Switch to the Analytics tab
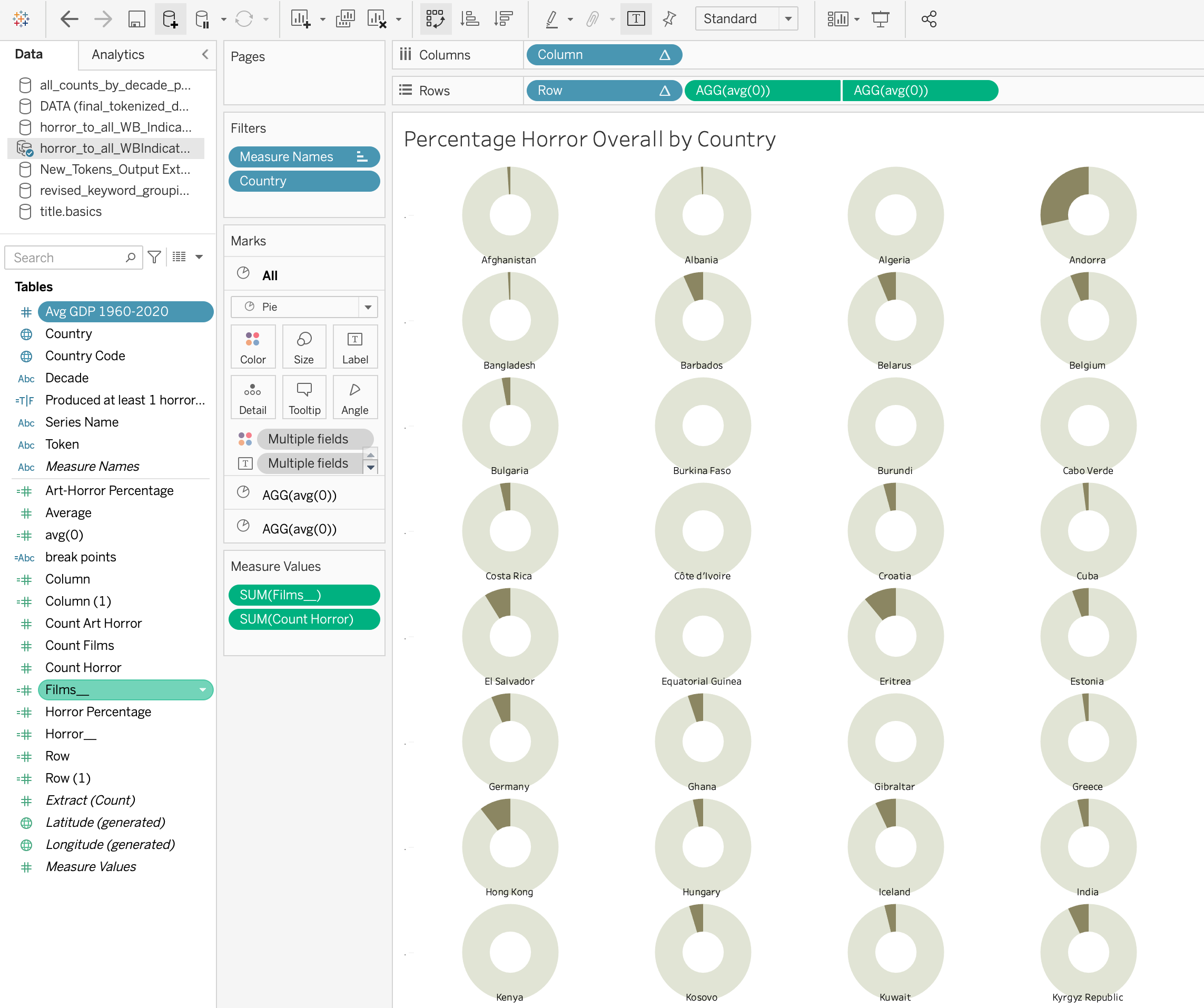 pyautogui.click(x=117, y=54)
